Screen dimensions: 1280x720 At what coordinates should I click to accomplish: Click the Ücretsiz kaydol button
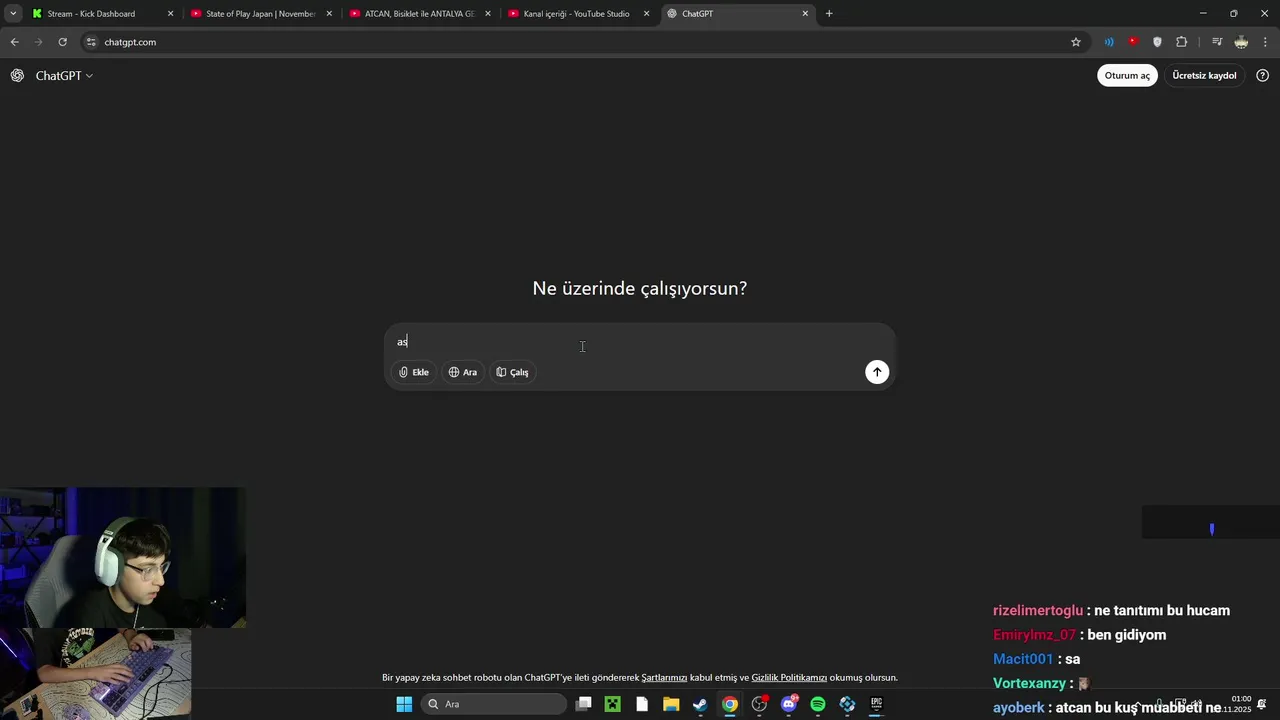1204,76
